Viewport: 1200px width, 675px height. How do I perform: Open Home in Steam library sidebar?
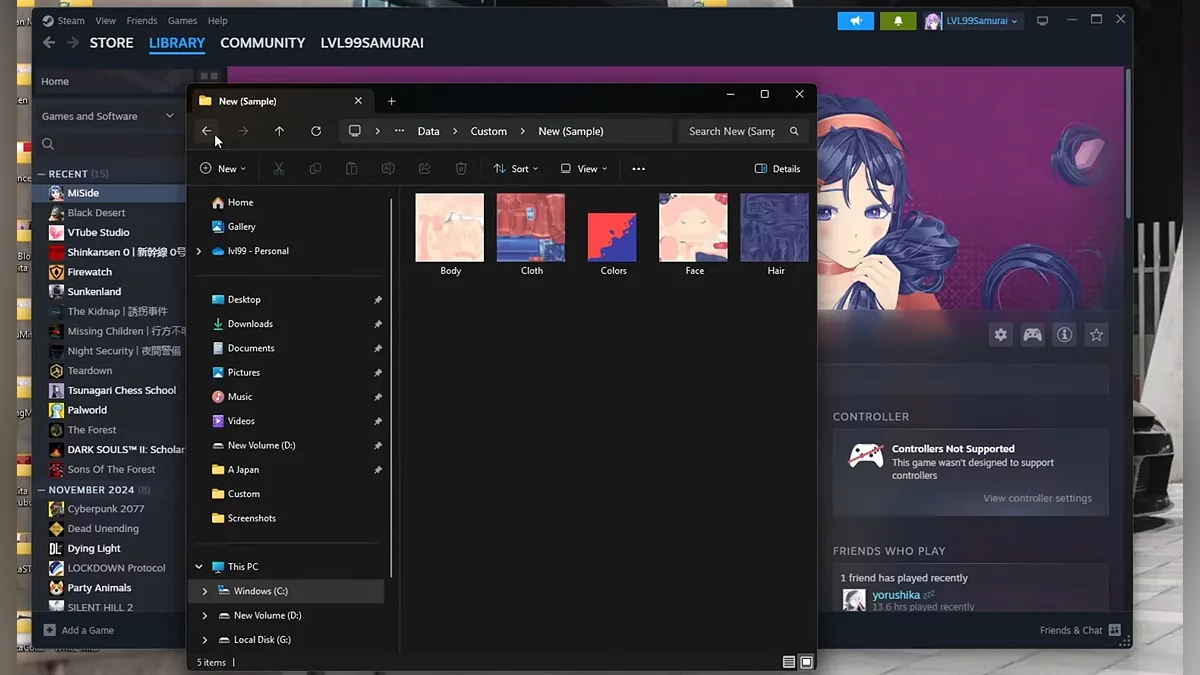click(55, 82)
